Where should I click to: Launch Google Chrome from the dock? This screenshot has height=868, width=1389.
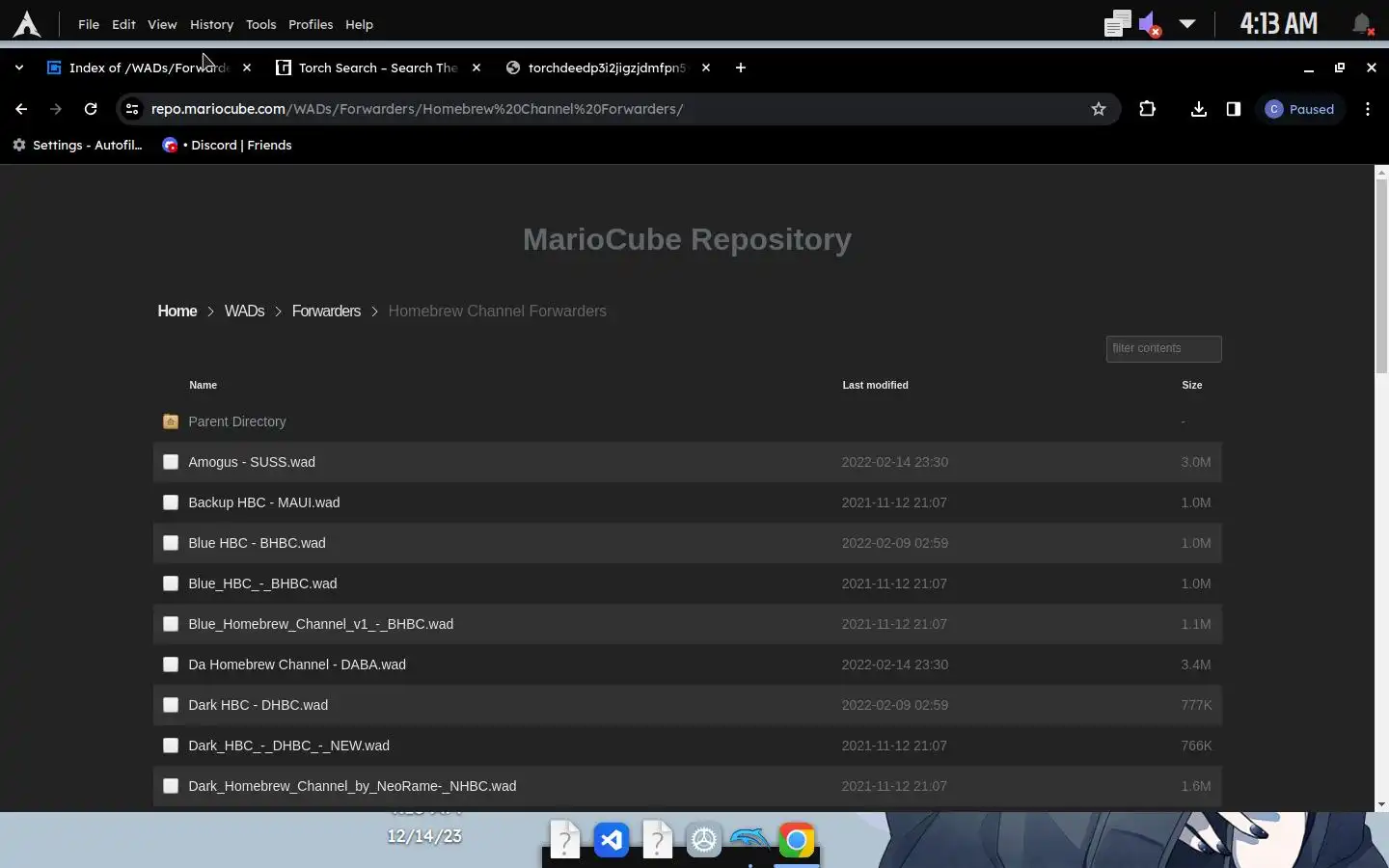[x=797, y=841]
